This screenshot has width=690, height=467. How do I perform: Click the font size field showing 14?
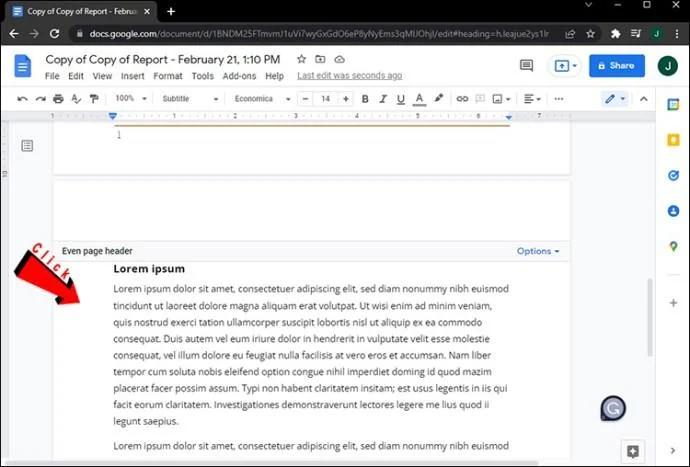[326, 99]
